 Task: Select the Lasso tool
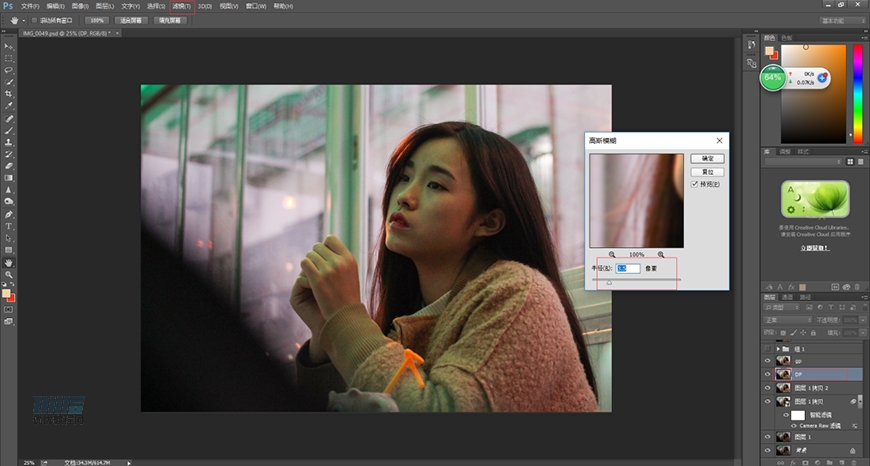(9, 70)
